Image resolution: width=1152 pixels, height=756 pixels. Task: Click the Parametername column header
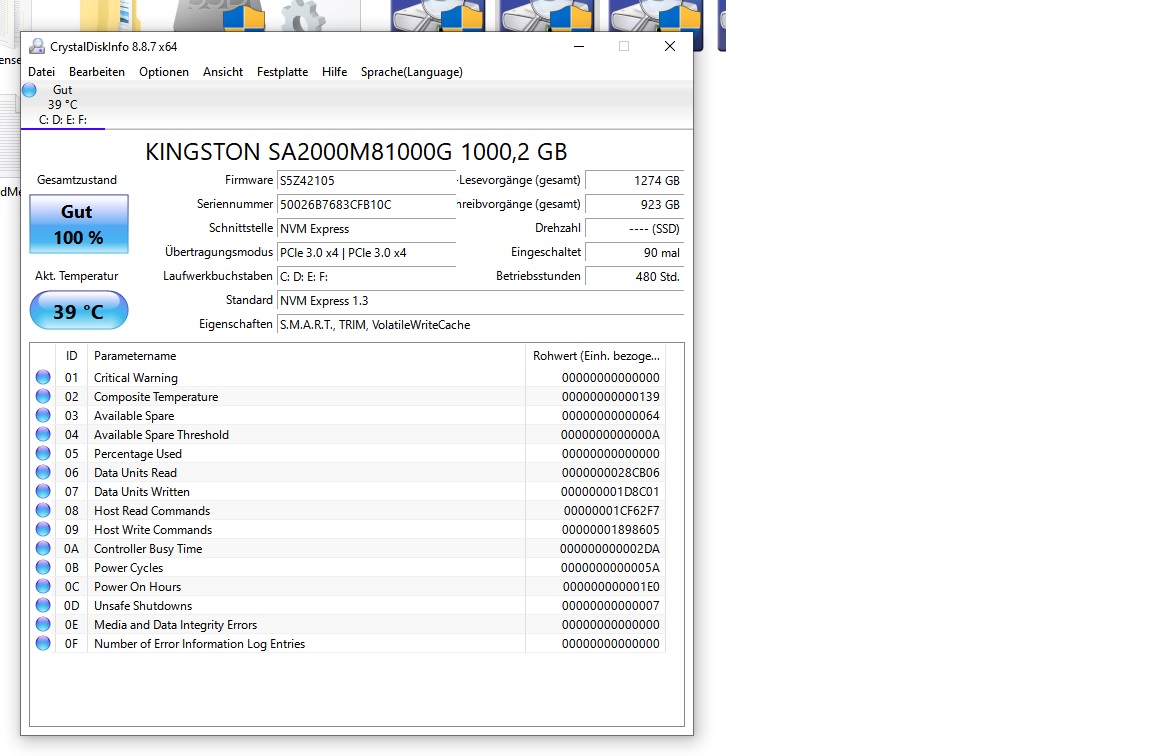306,356
